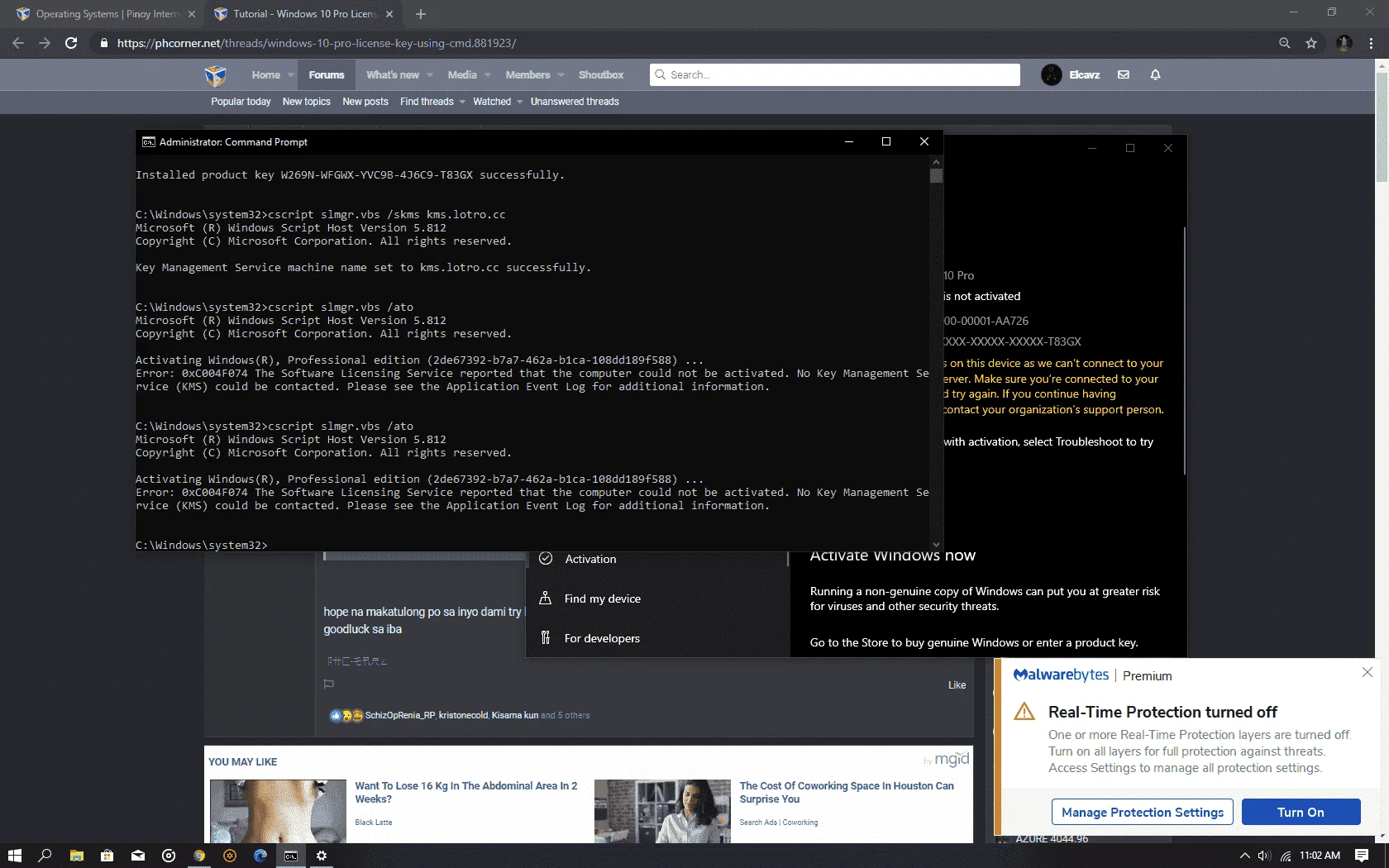Click Turn On in Malwarebytes popup
Screen dimensions: 1389x868
(1301, 812)
